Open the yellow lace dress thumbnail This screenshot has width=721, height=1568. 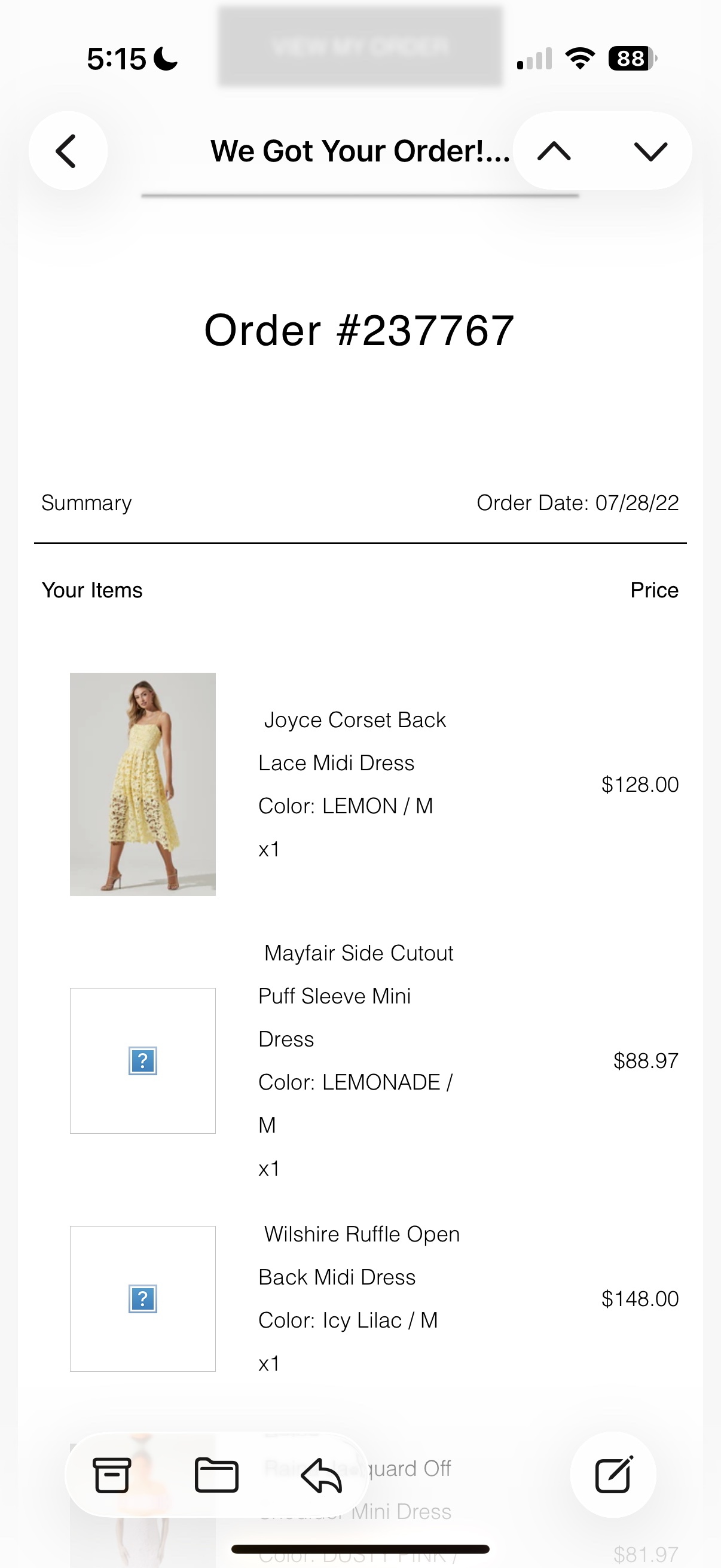coord(143,784)
